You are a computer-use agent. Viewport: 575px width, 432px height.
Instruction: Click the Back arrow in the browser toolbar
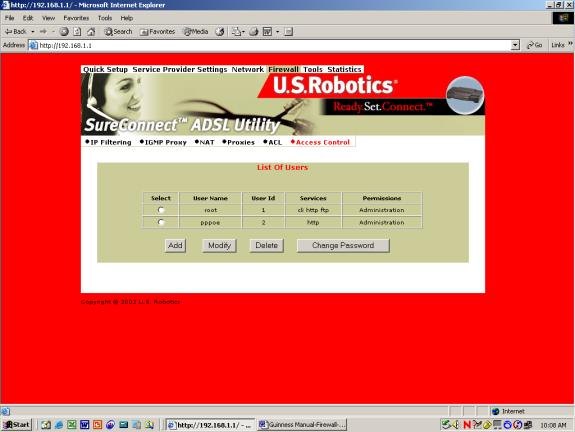click(x=16, y=32)
